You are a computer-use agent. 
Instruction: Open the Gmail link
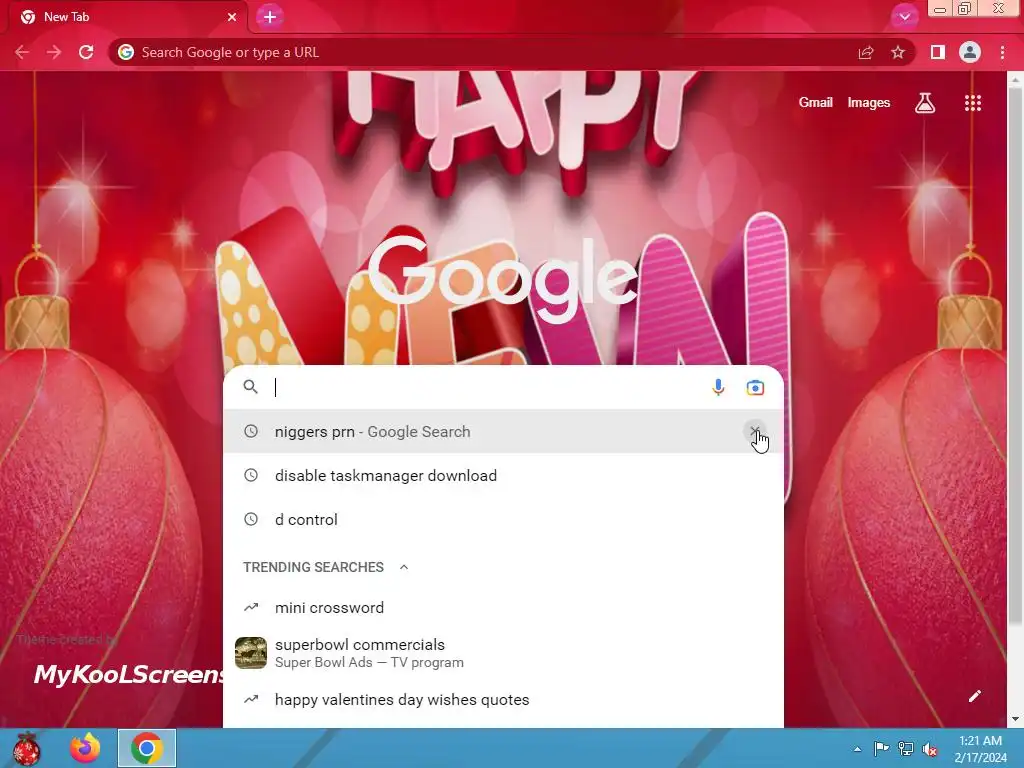pyautogui.click(x=816, y=103)
